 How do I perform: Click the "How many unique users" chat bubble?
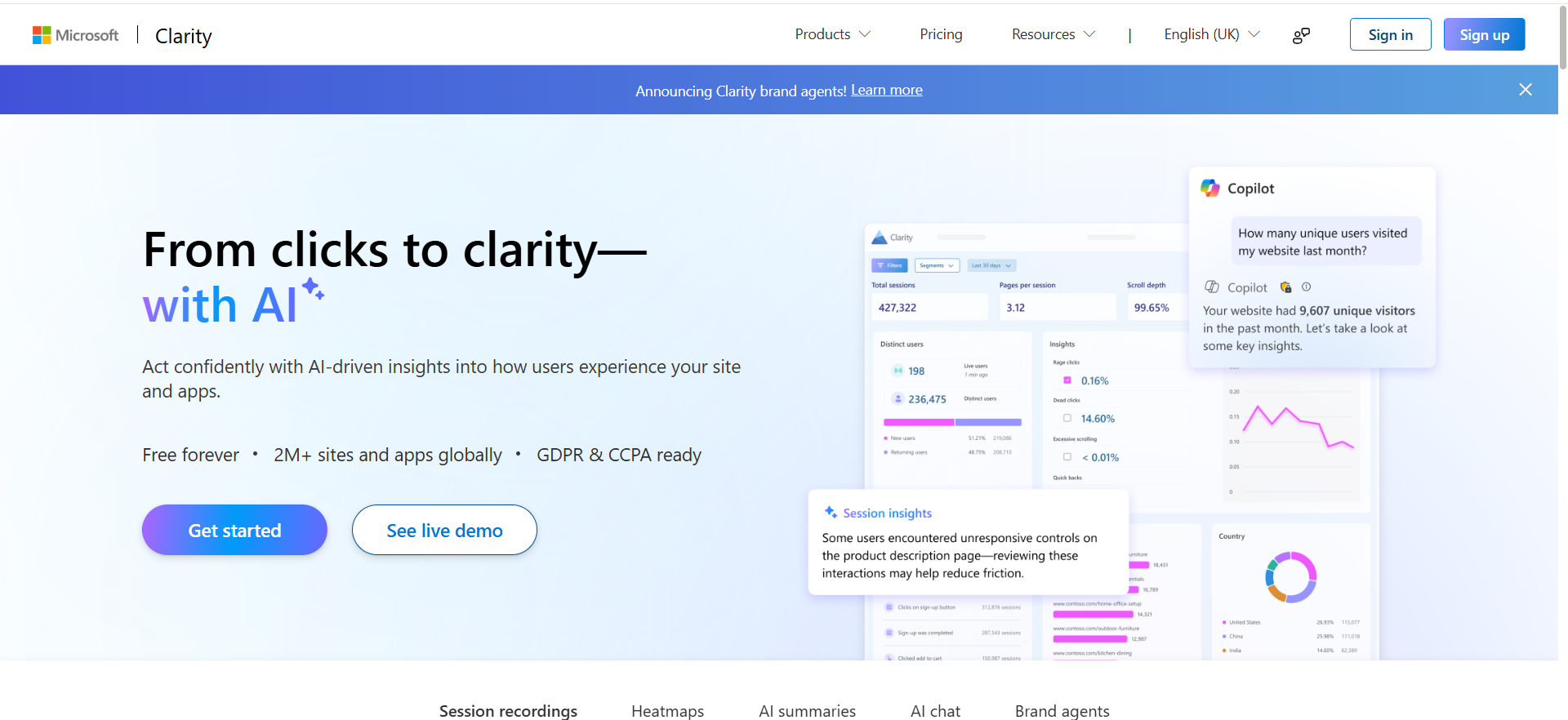click(1326, 242)
